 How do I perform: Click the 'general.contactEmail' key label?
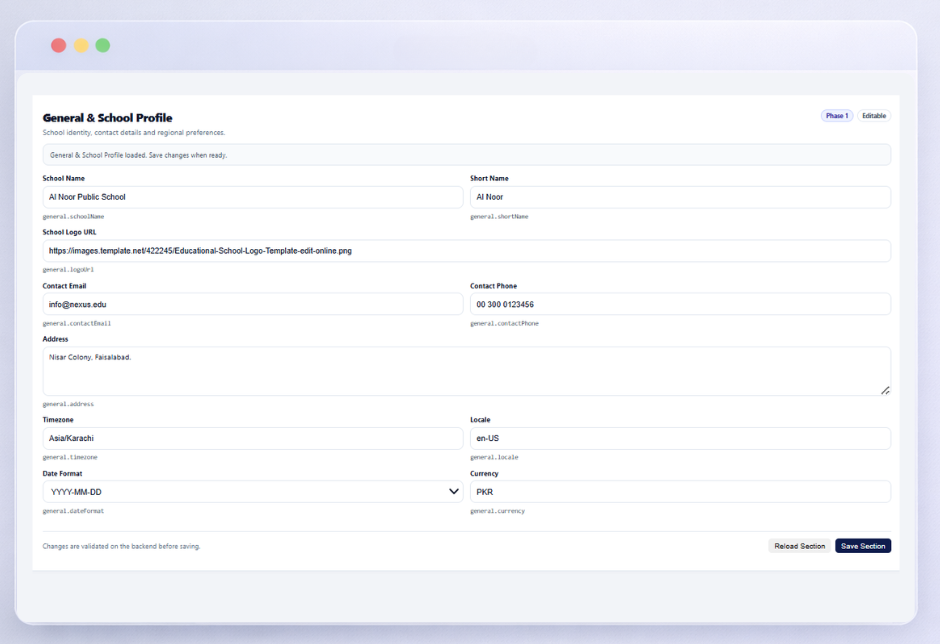pyautogui.click(x=76, y=323)
